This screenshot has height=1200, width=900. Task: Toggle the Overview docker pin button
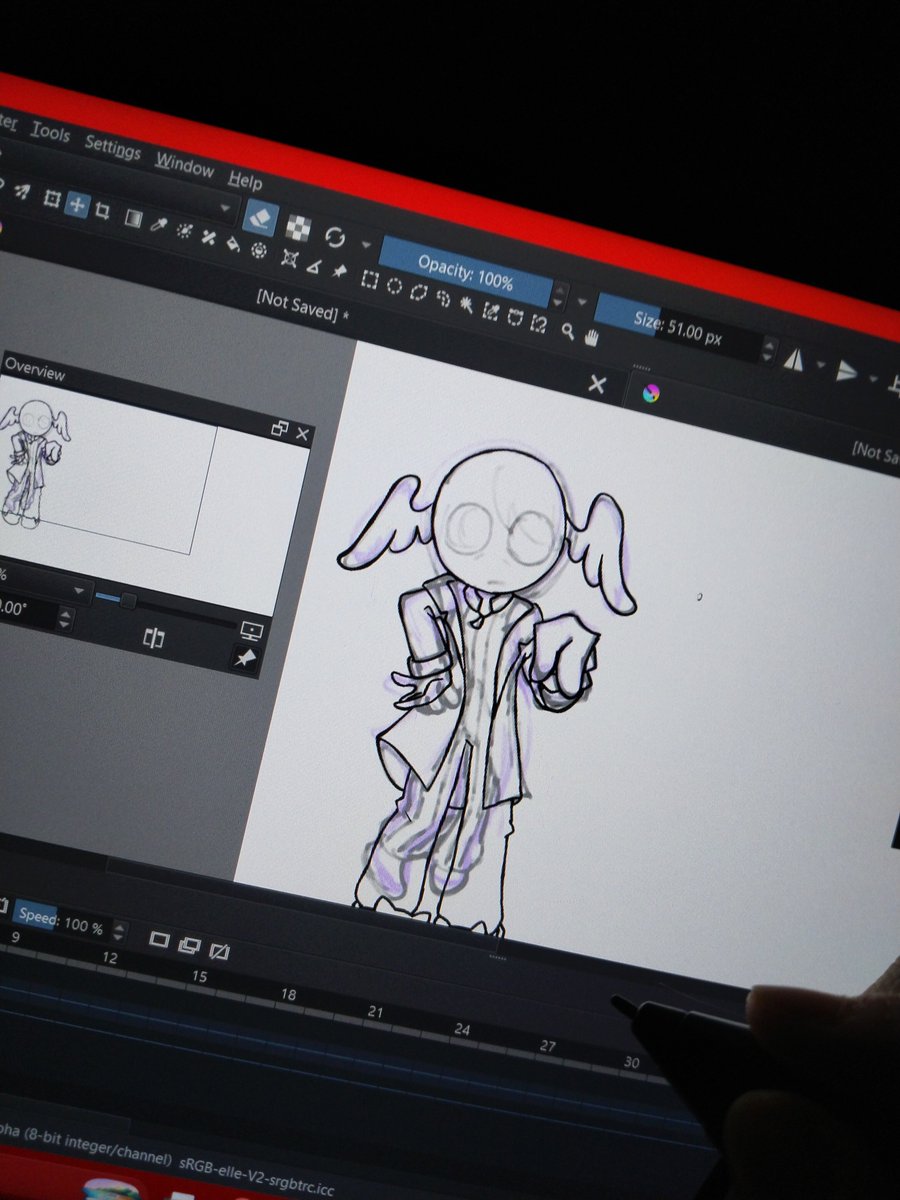[244, 658]
